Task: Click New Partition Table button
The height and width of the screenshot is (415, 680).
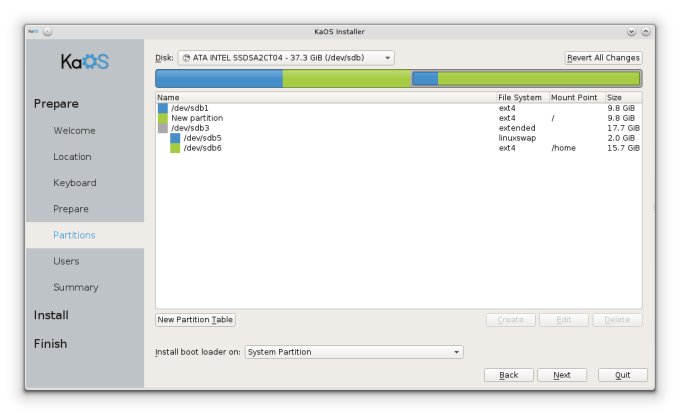Action: click(x=195, y=320)
